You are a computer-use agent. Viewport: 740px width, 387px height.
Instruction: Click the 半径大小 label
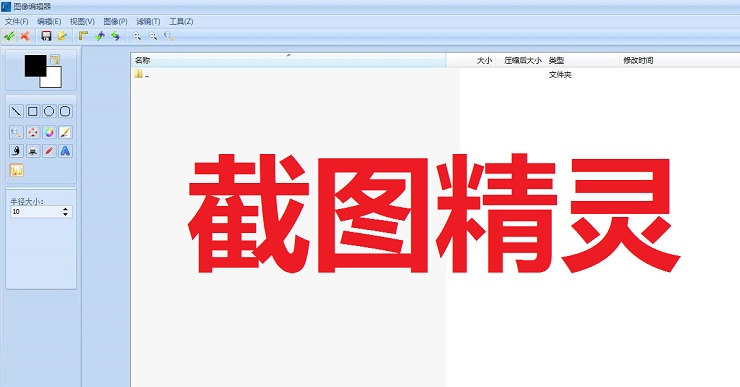pyautogui.click(x=27, y=202)
